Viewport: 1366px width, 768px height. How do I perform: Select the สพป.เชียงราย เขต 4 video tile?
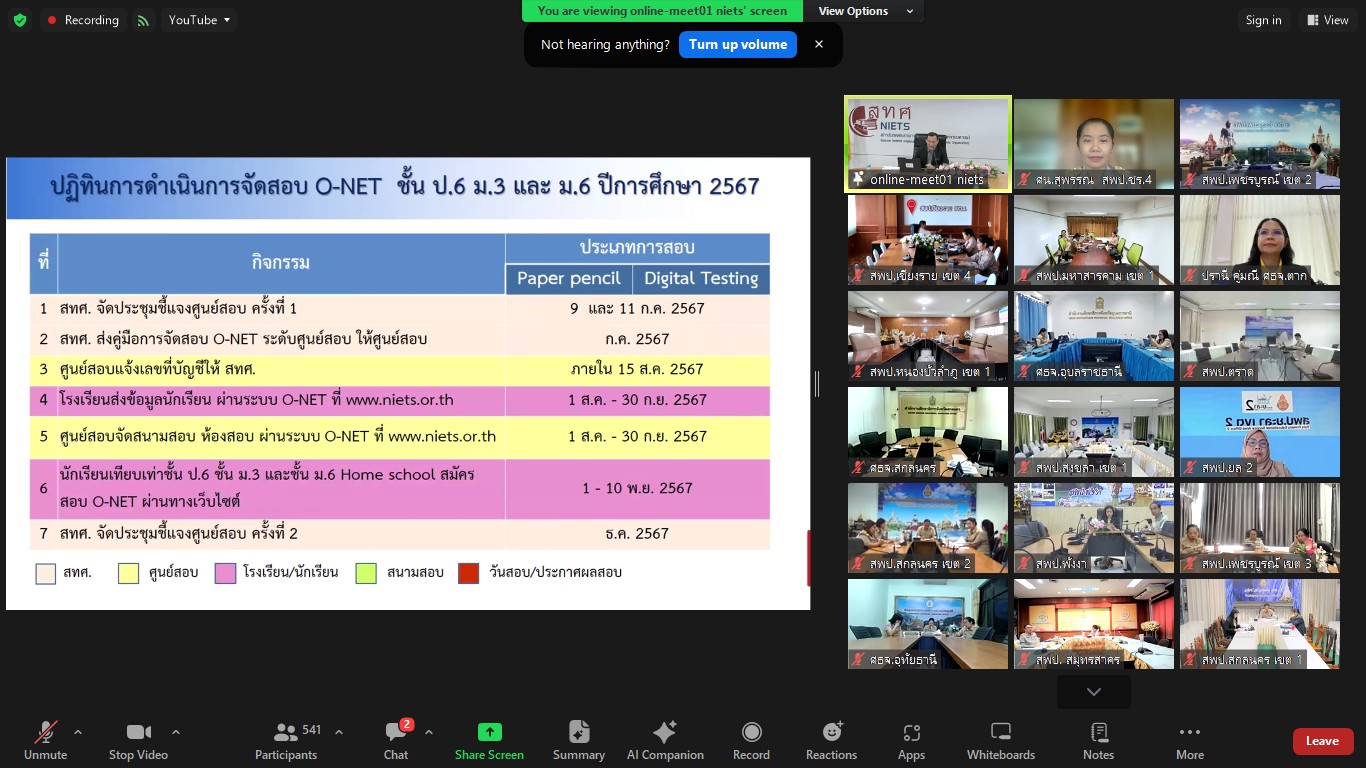coord(928,240)
